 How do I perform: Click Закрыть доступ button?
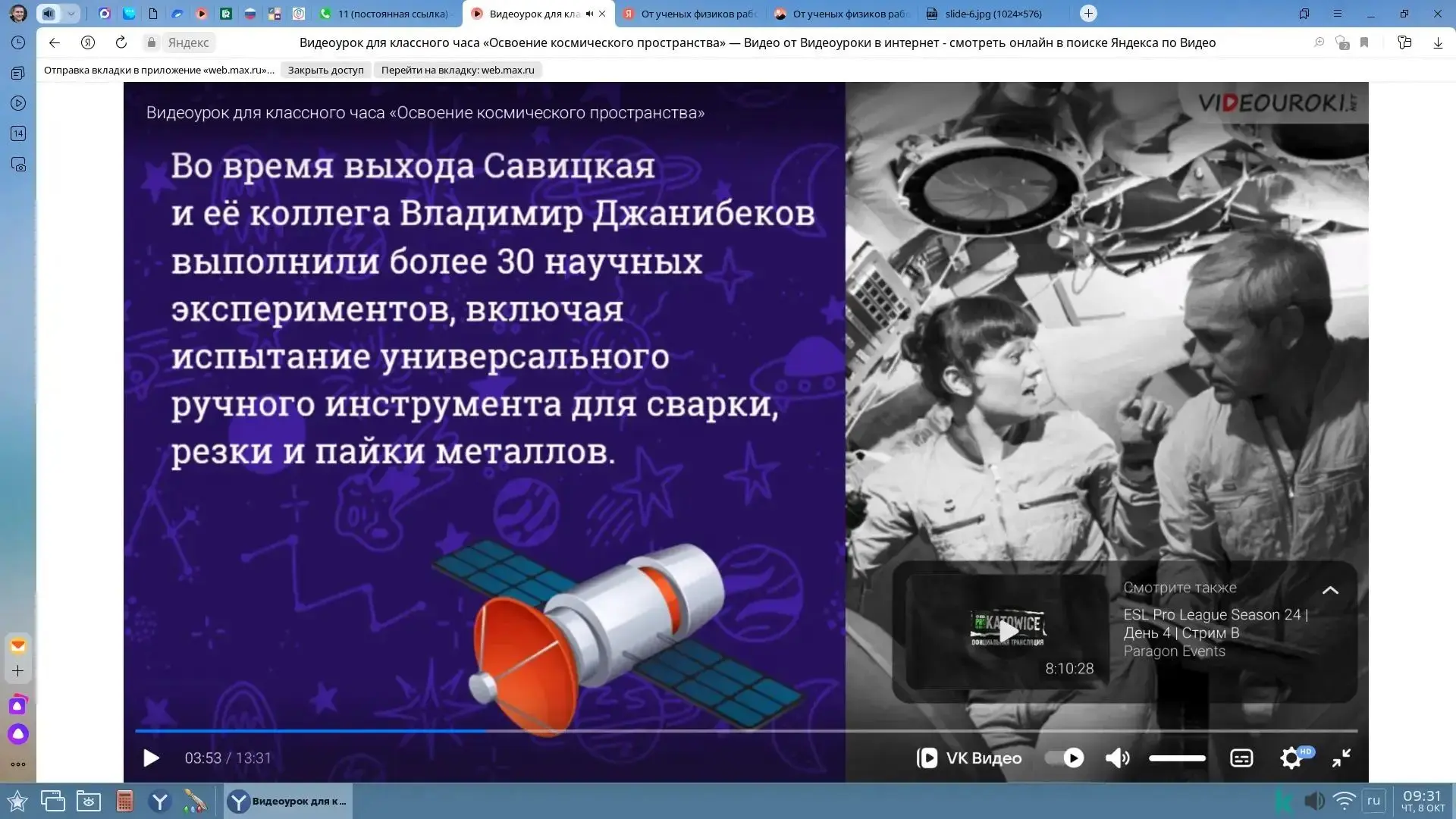325,70
